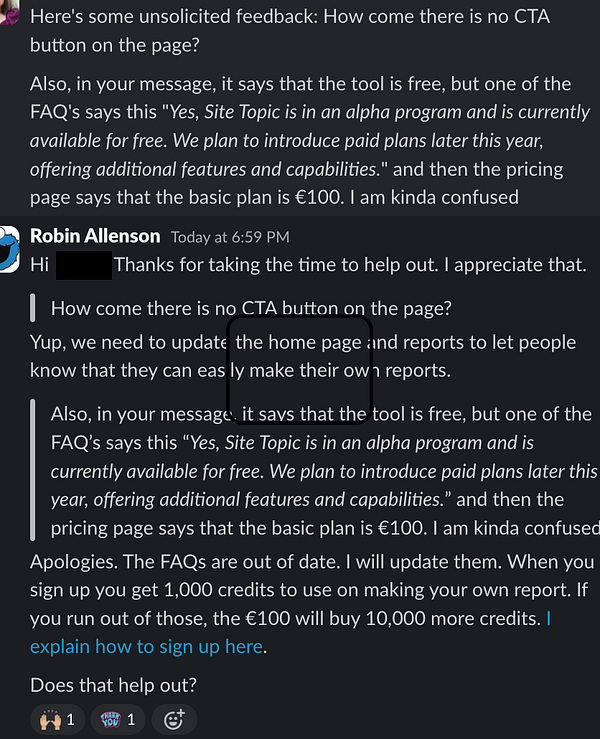Viewport: 600px width, 739px height.
Task: Follow the 'explain how to sign up here' link
Action: [x=290, y=632]
